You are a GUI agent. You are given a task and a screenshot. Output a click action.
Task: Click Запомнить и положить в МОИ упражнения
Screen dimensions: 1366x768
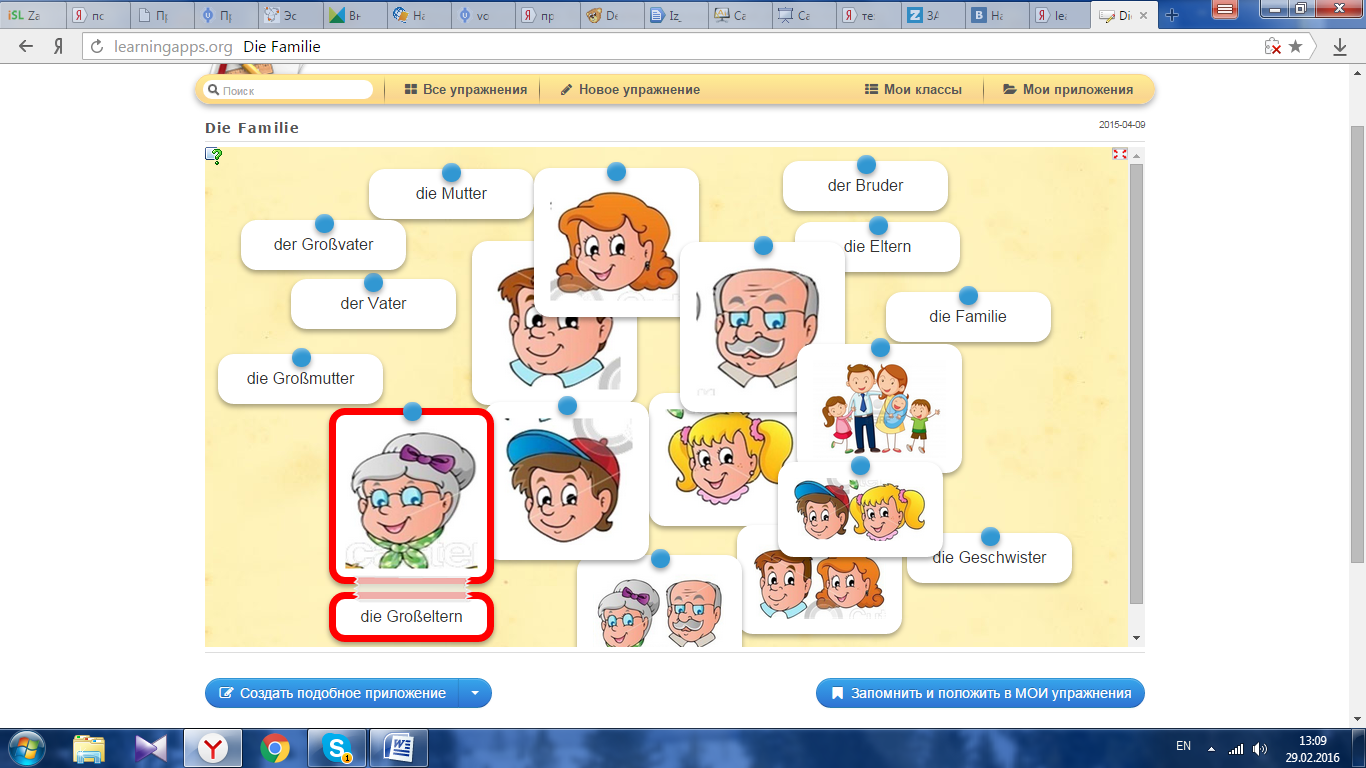pyautogui.click(x=980, y=693)
